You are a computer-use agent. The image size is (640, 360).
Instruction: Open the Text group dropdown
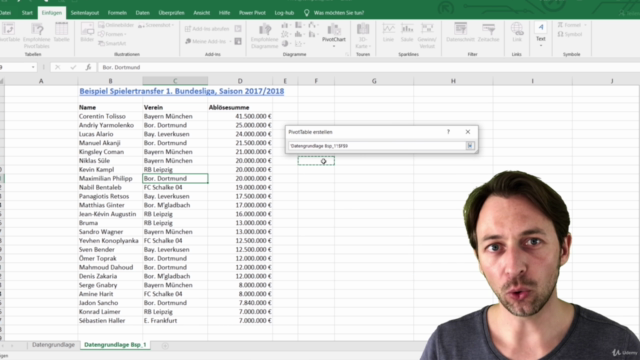click(541, 35)
